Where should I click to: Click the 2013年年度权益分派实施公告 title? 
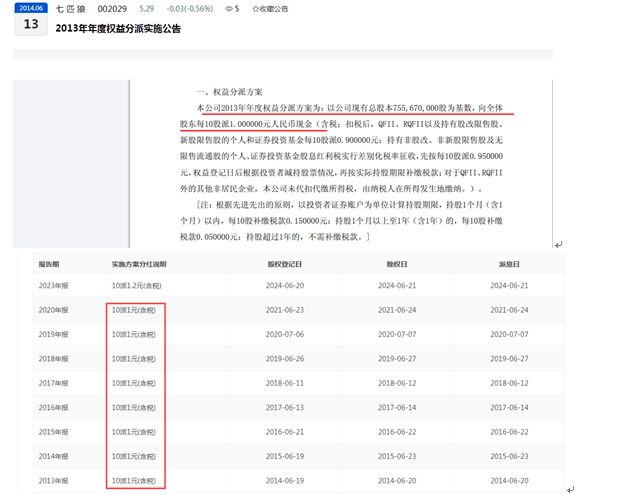point(118,28)
